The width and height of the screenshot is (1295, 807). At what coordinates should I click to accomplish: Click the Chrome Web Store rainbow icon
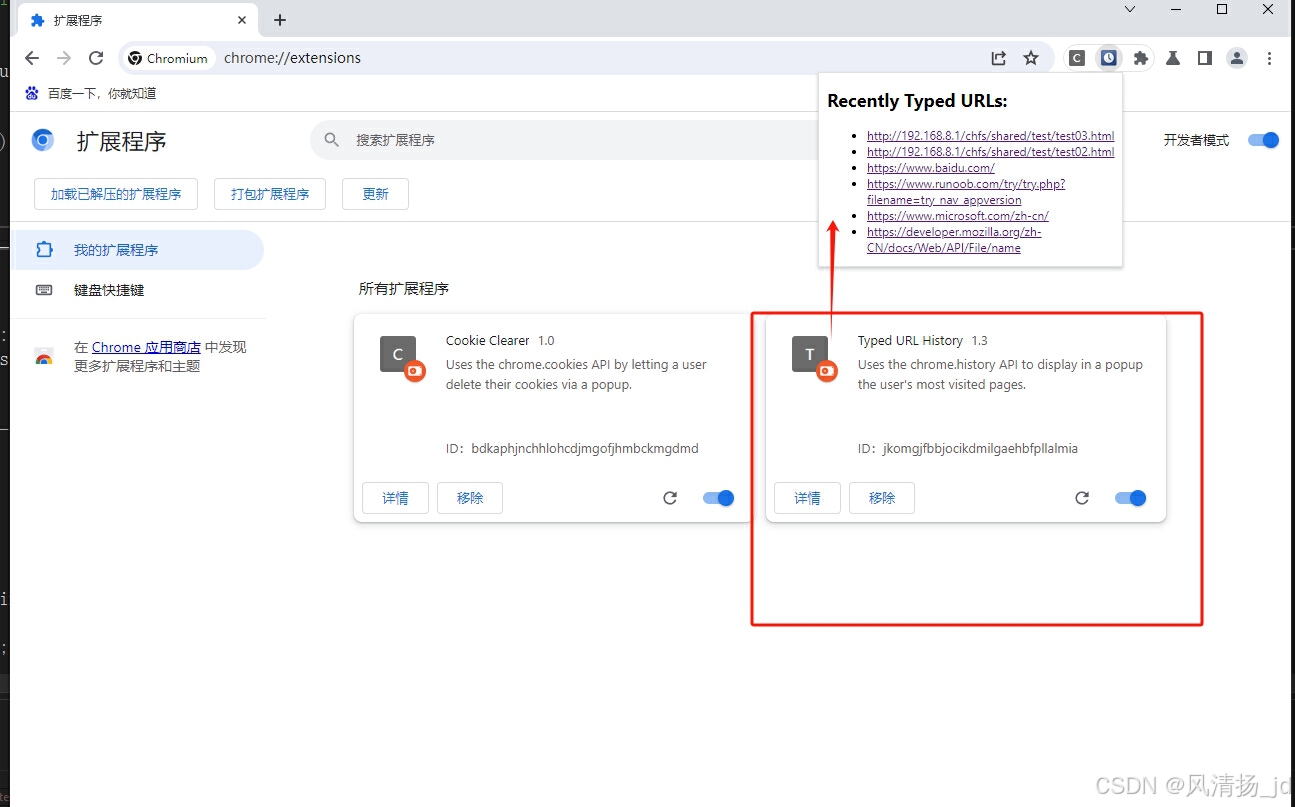click(44, 357)
